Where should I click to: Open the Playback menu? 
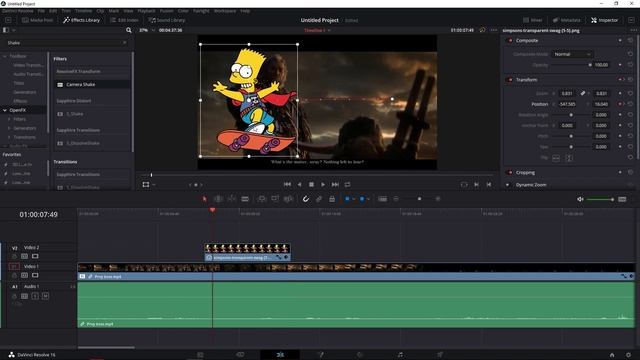[x=146, y=11]
